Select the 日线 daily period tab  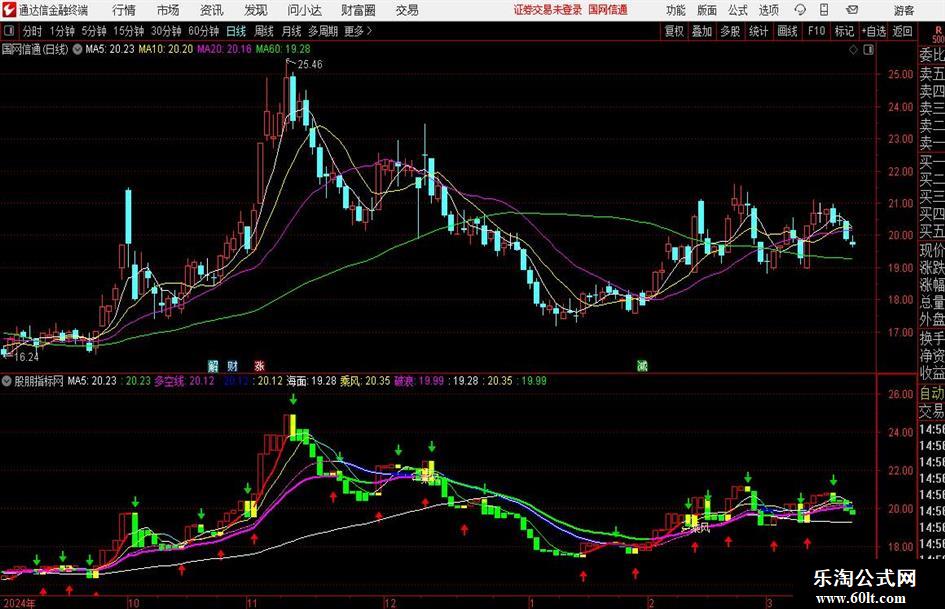coord(236,31)
